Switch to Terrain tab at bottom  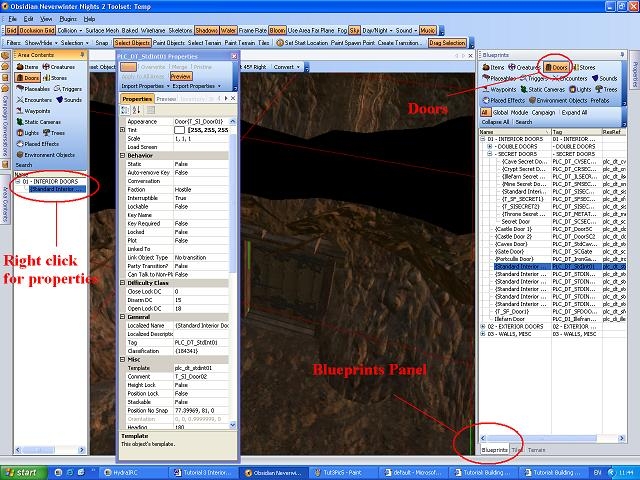tap(536, 449)
